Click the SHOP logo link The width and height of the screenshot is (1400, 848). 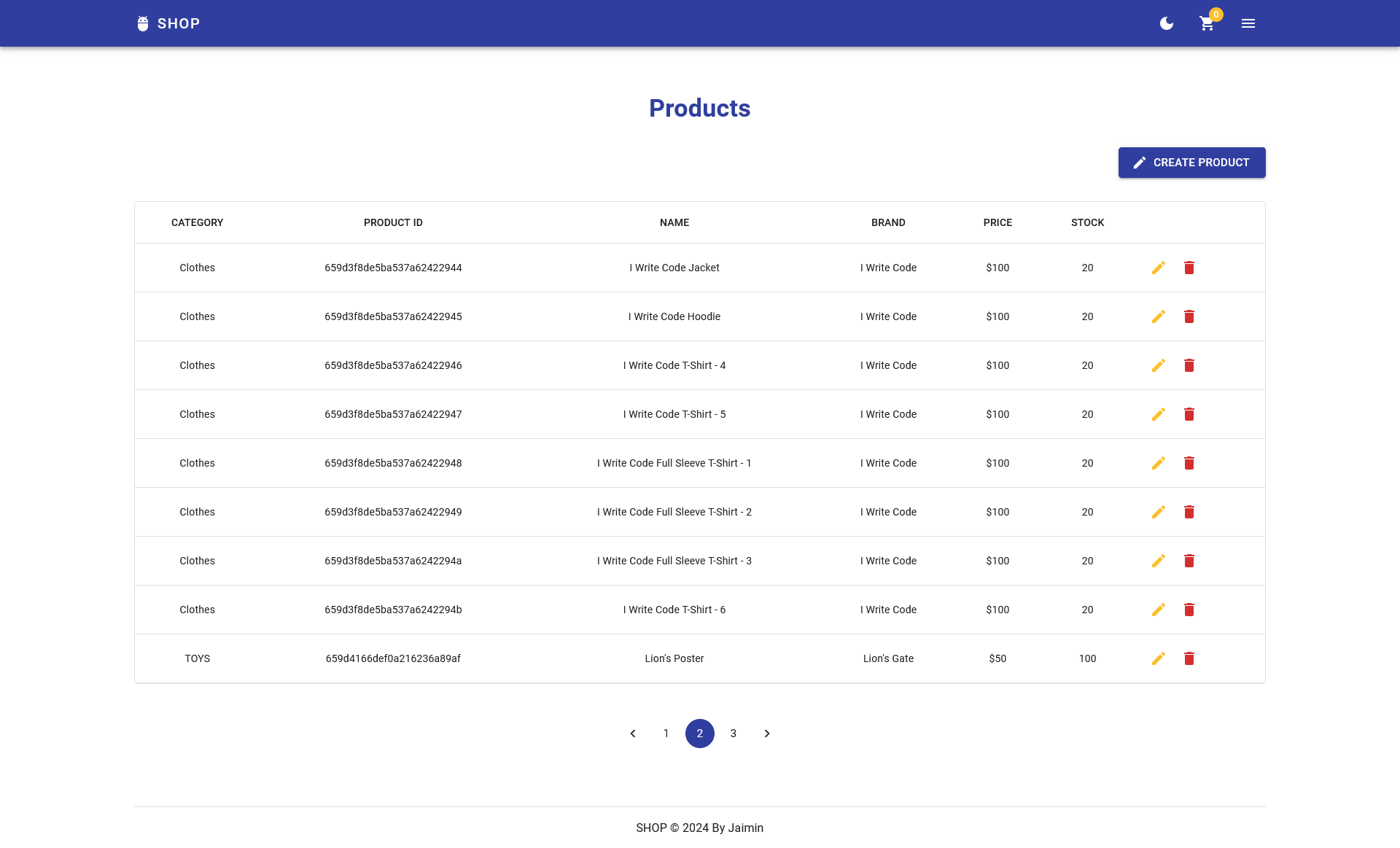click(168, 23)
